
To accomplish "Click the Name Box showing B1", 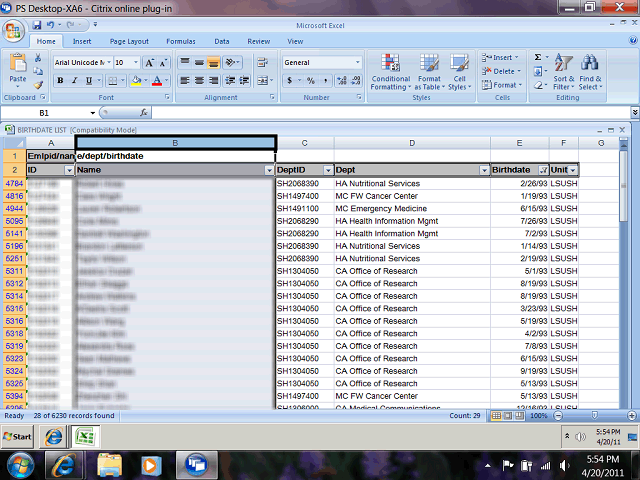I will point(55,113).
